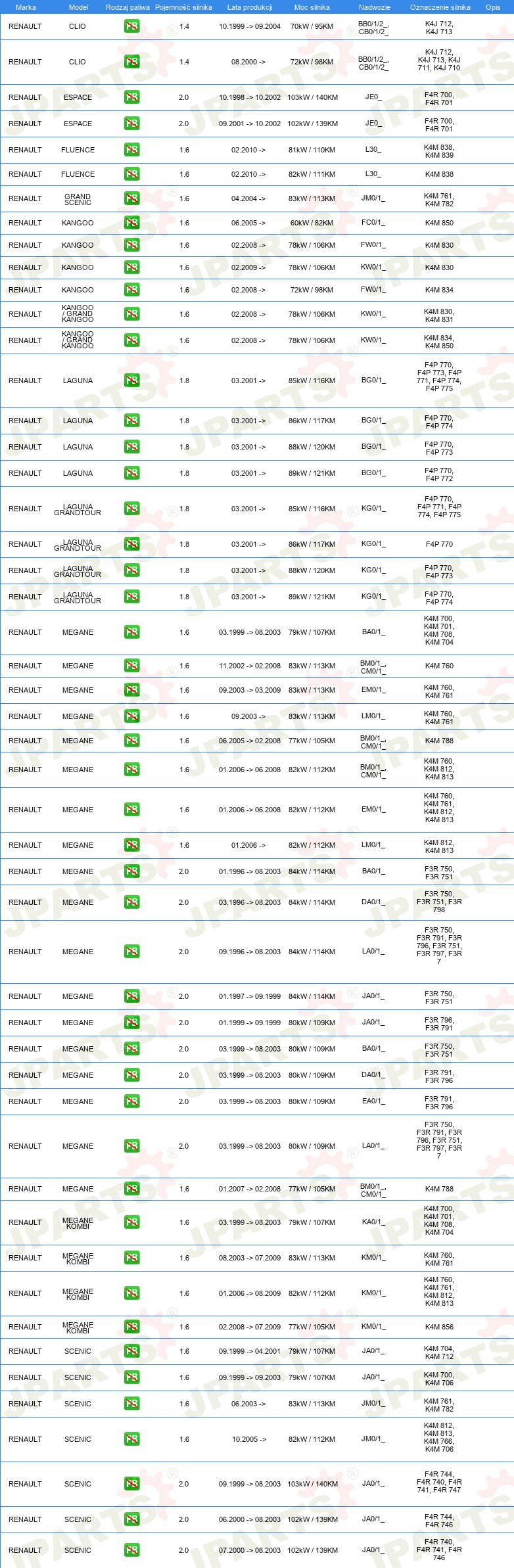Click the Nadwozie column header

(x=375, y=7)
